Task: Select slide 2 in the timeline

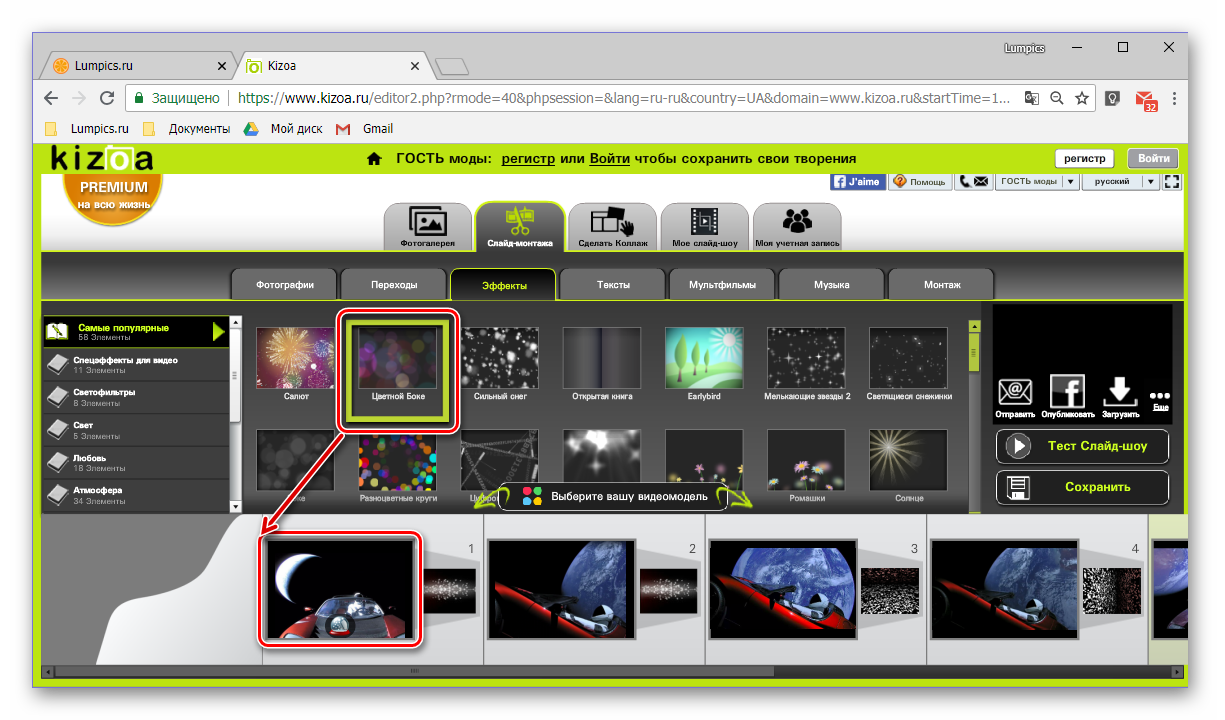Action: coord(561,590)
